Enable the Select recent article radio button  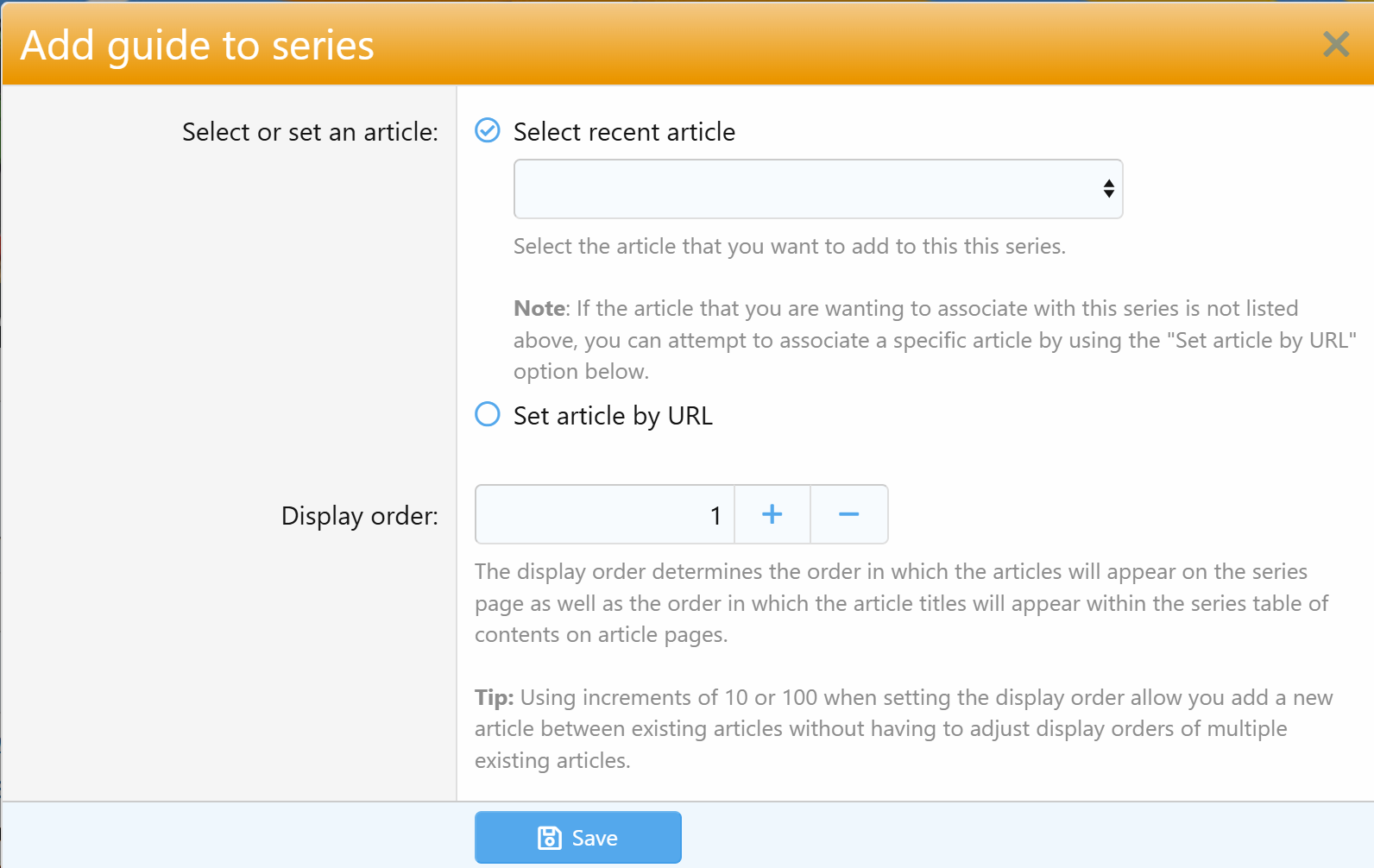(488, 130)
